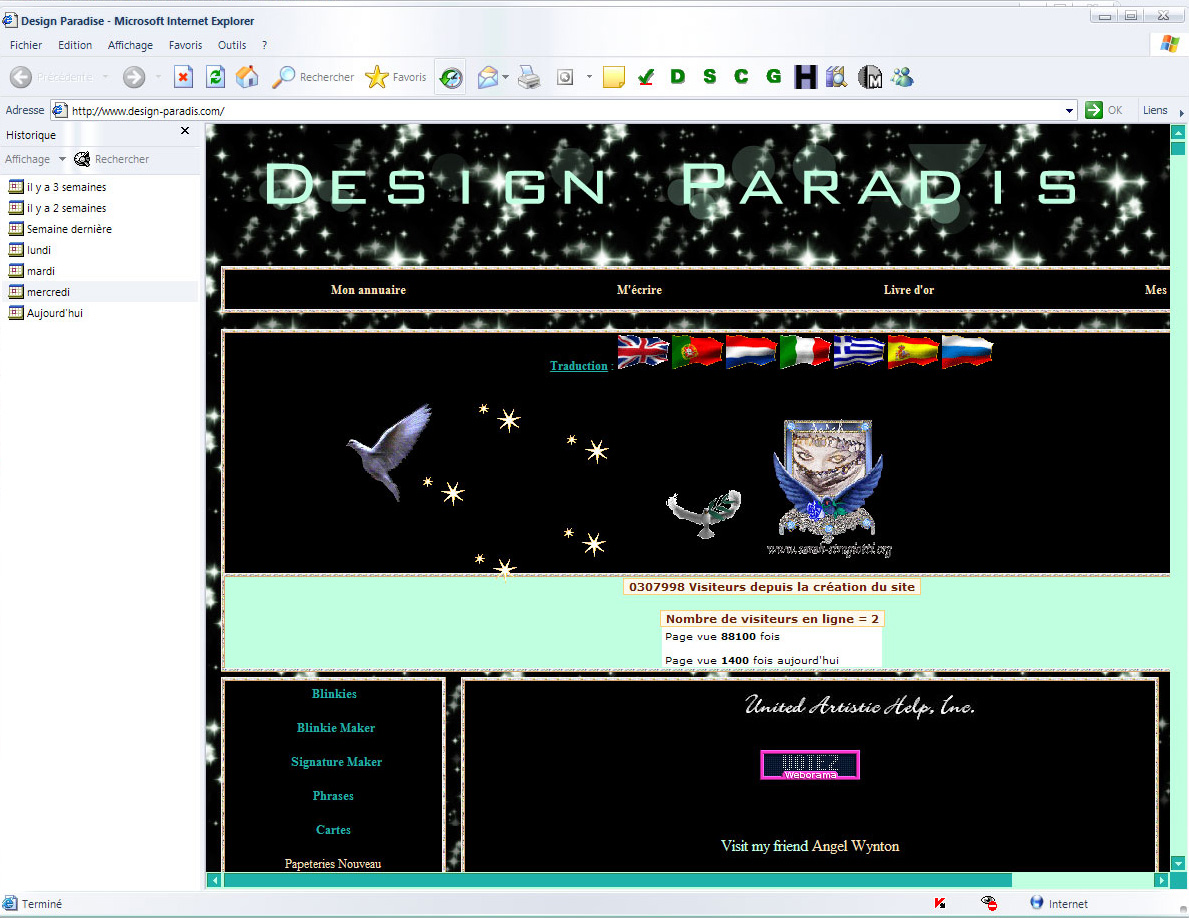Image resolution: width=1189 pixels, height=918 pixels.
Task: Open the 'M'écrire' link
Action: coord(639,290)
